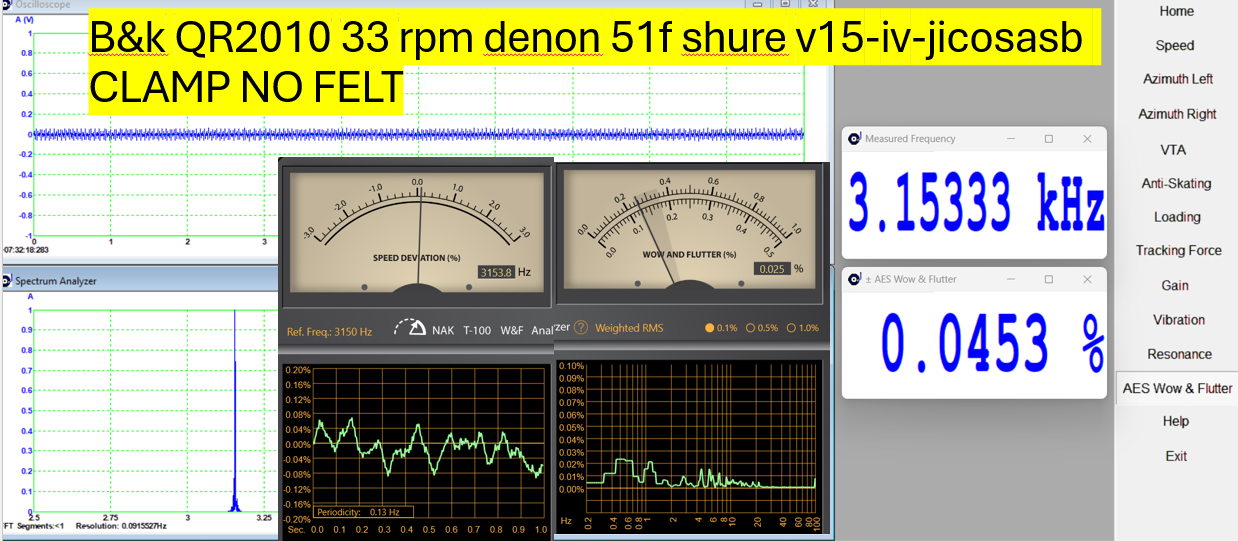Close the ± AES Wow & Flutter window
This screenshot has height=541, width=1238.
(x=1087, y=279)
